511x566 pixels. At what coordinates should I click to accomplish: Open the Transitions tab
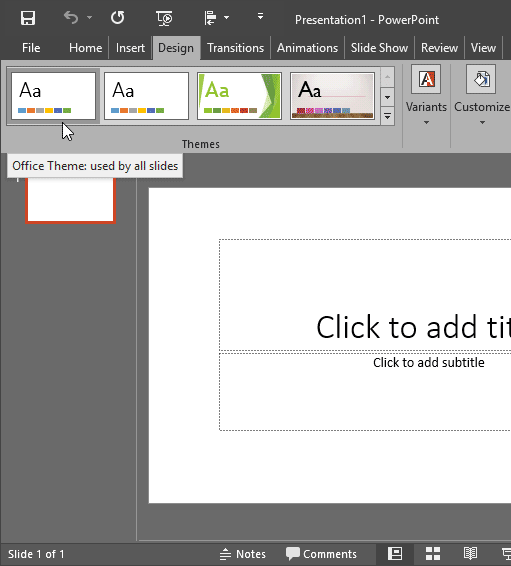(236, 48)
